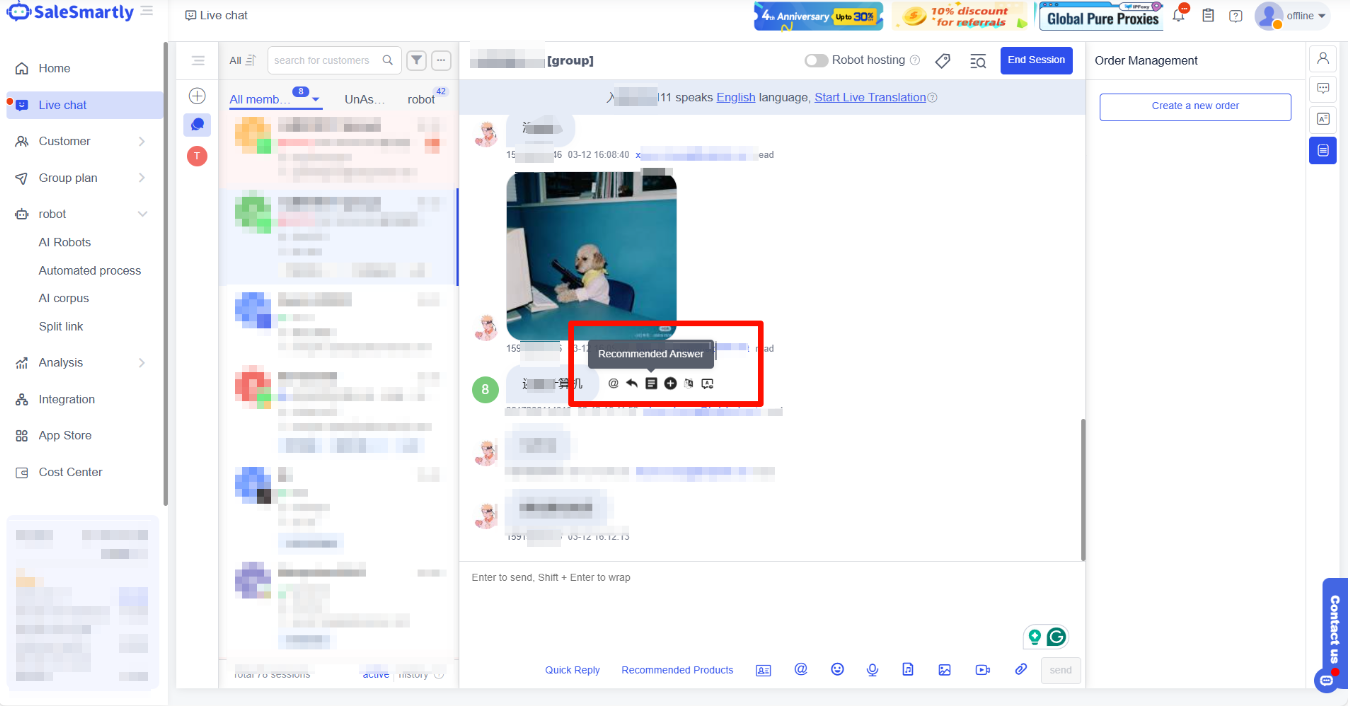Screen dimensions: 1350x712
Task: Click the Recommended Answer icon on message
Action: 651,384
